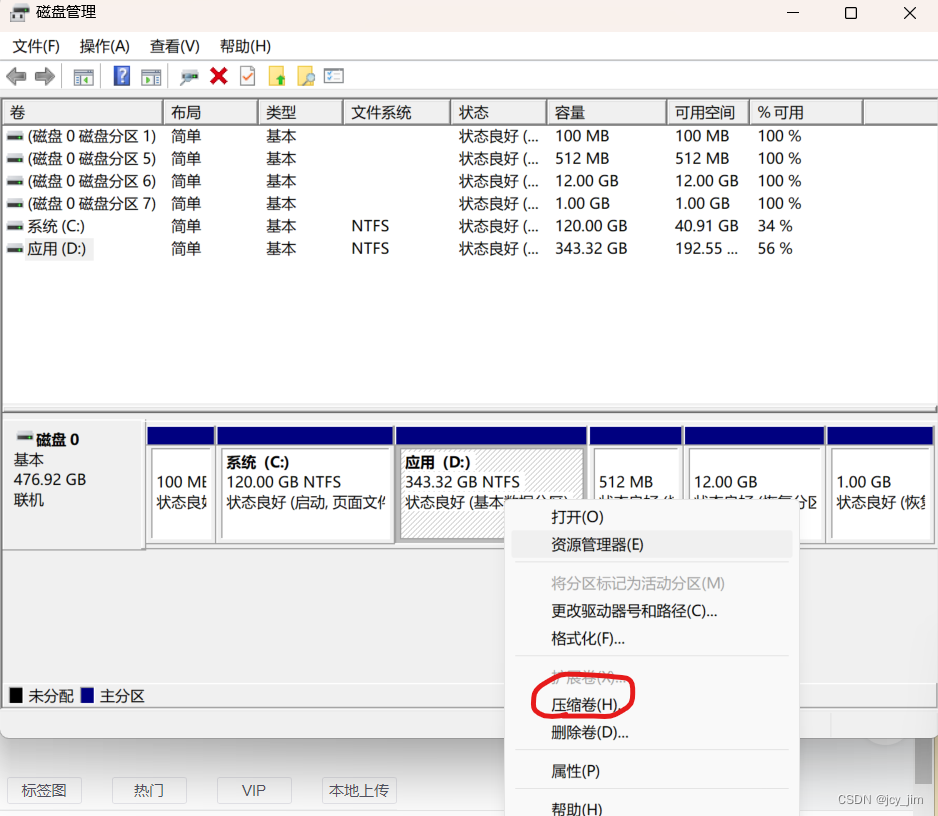Click the connect drive toolbar icon
Screen dimensions: 938x816
(x=189, y=77)
